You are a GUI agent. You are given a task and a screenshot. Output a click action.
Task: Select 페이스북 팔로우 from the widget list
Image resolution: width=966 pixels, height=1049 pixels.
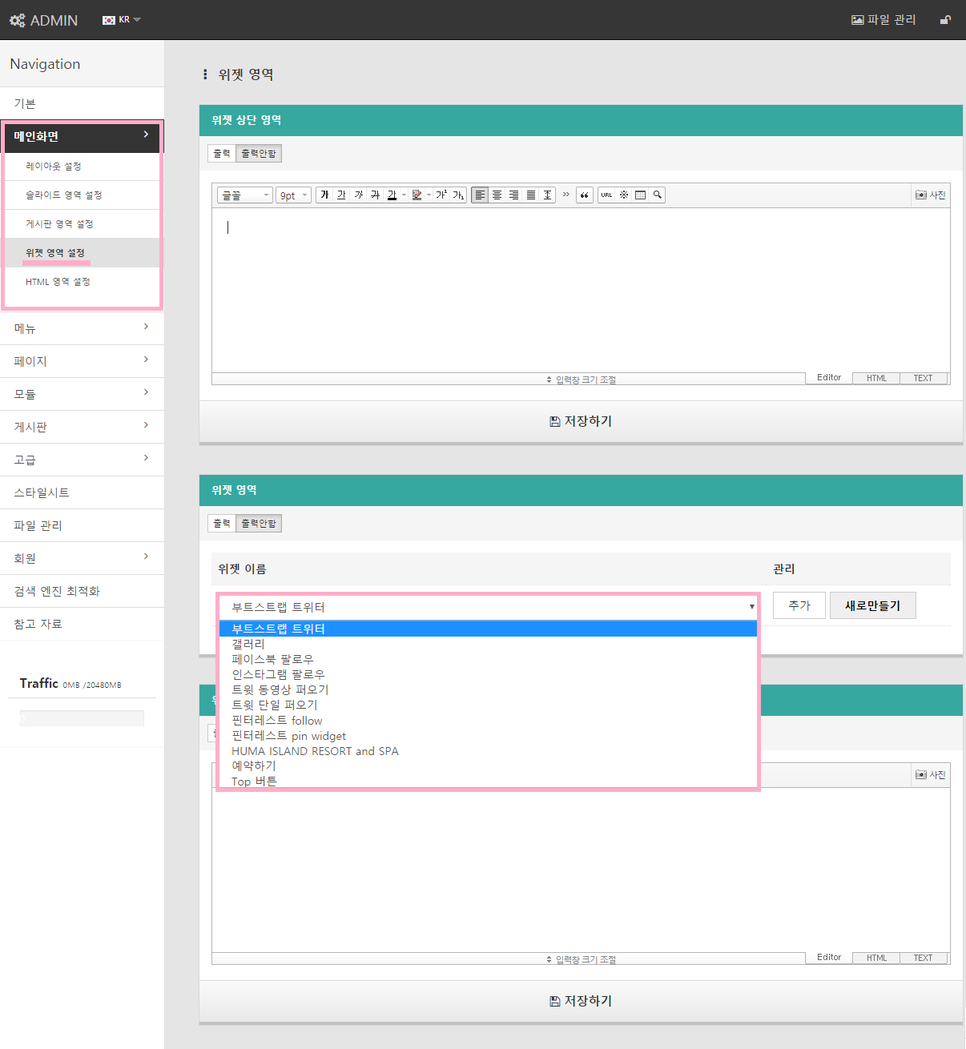pyautogui.click(x=488, y=659)
